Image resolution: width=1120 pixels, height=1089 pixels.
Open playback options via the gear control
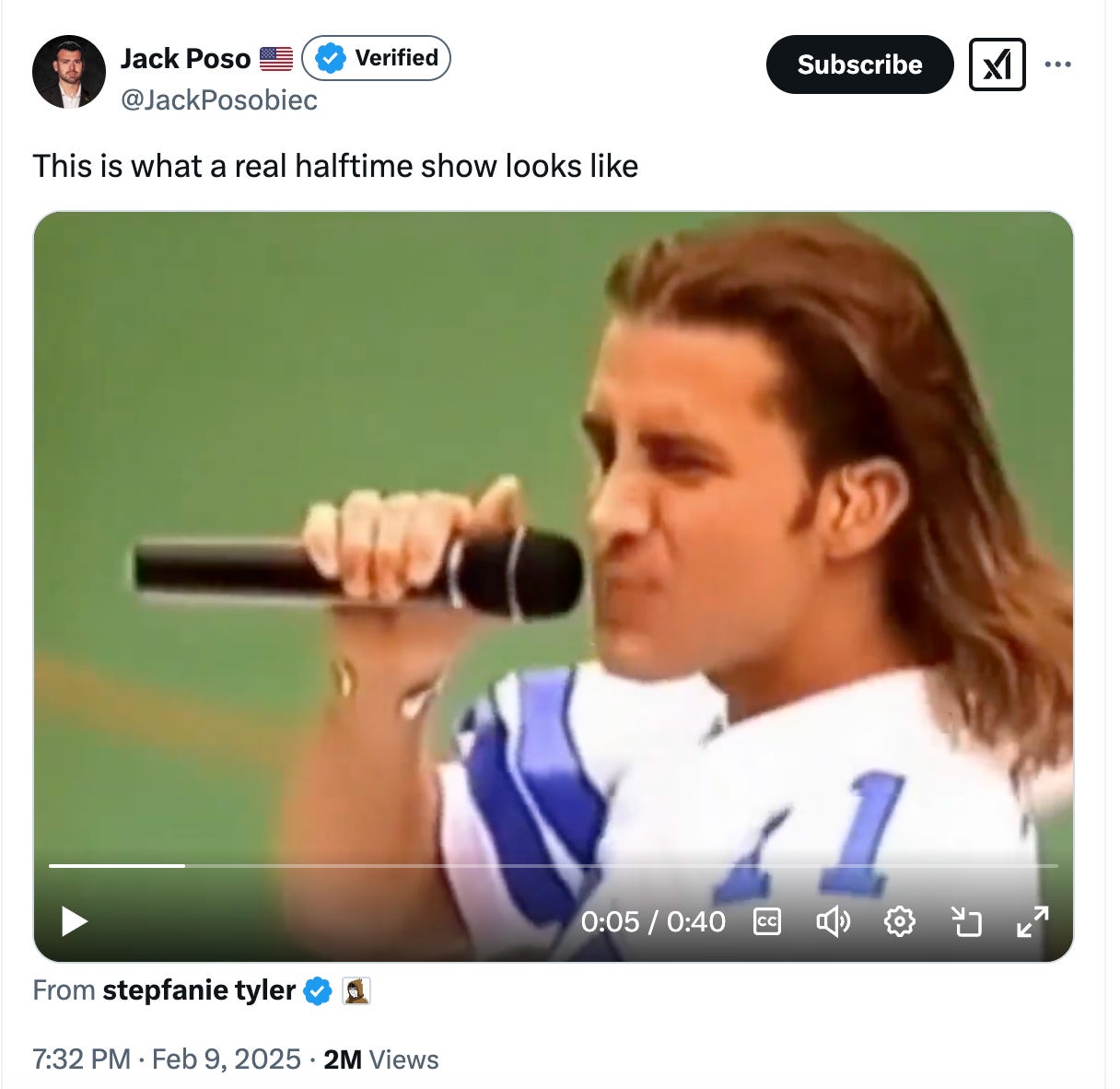[900, 921]
